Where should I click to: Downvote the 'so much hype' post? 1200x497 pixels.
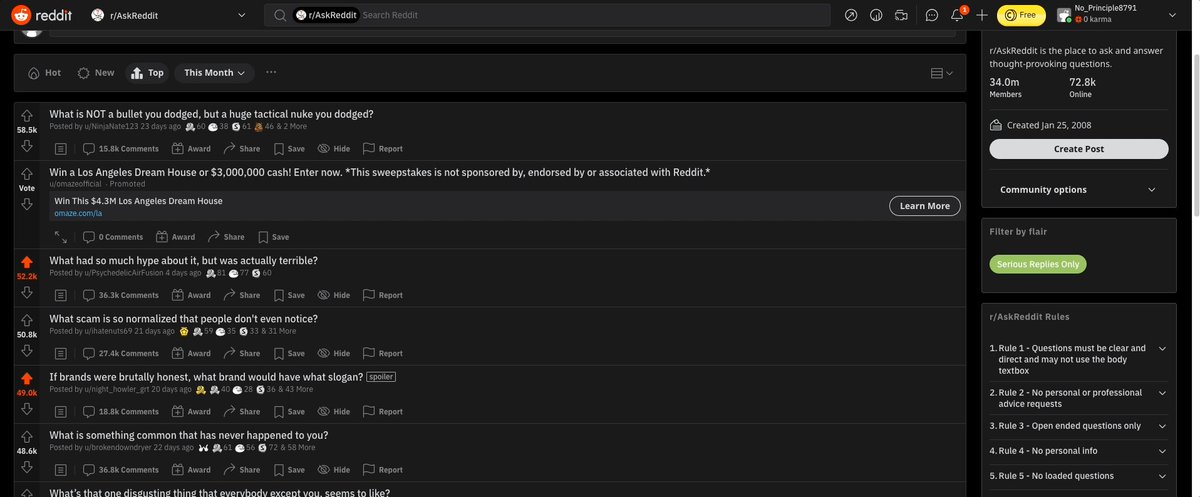(27, 292)
